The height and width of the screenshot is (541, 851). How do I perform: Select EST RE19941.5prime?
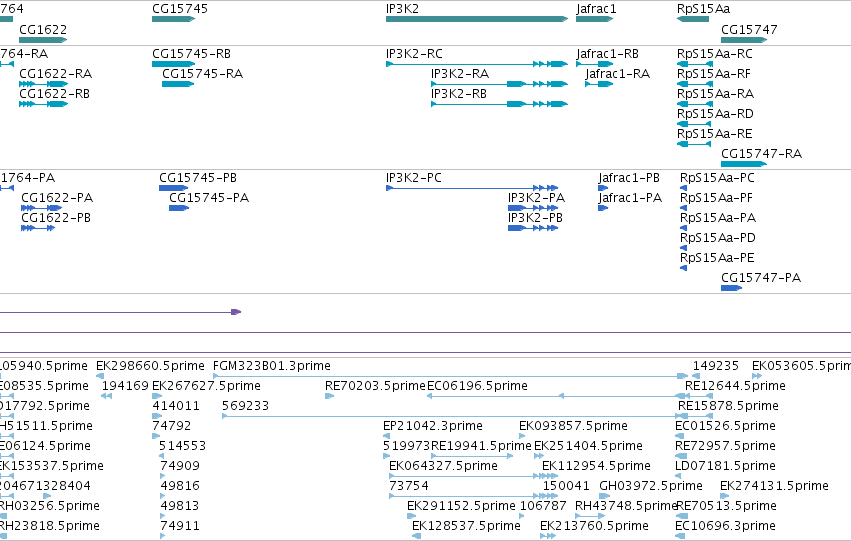481,447
